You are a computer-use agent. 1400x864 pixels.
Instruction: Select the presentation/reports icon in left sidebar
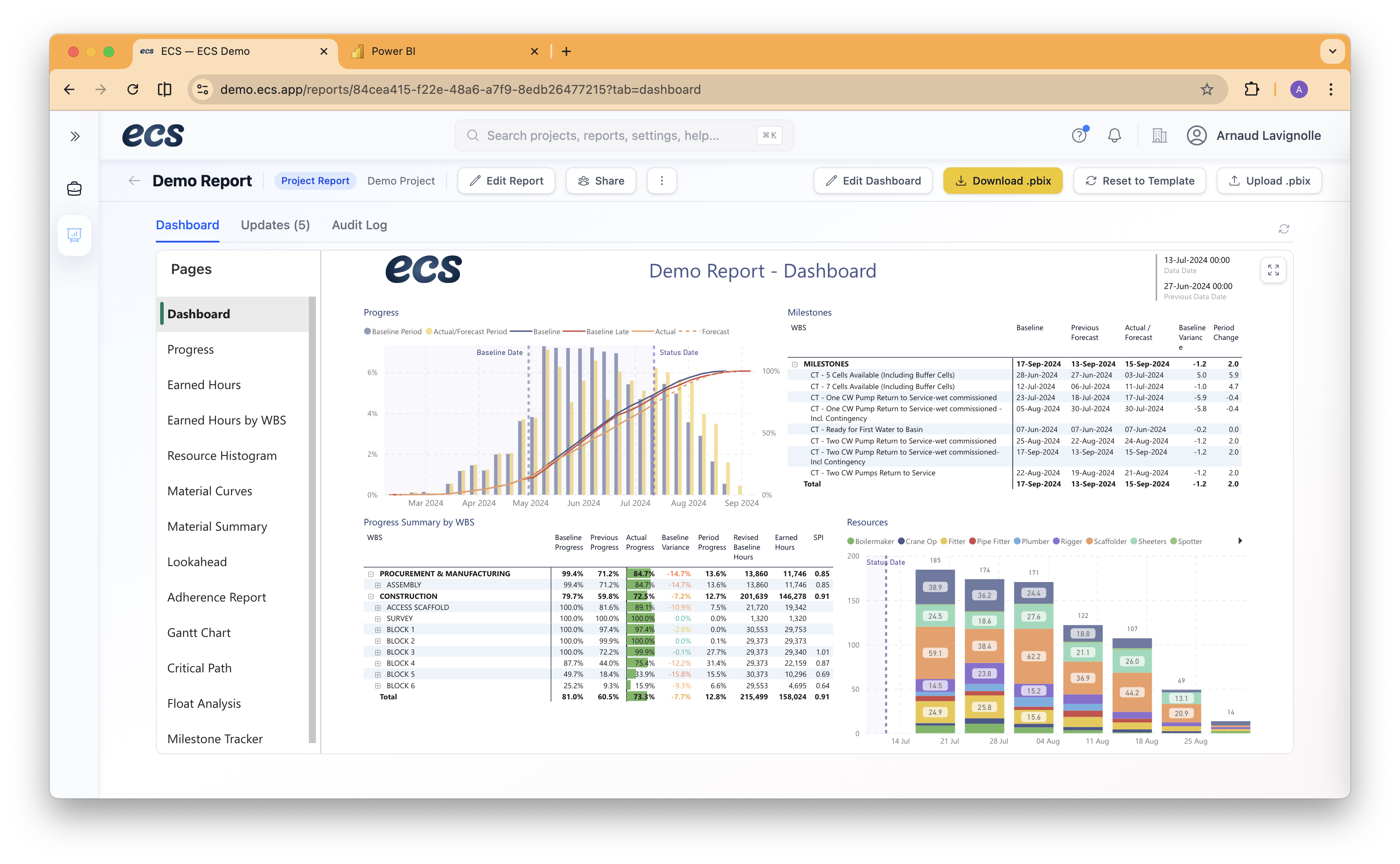tap(74, 235)
